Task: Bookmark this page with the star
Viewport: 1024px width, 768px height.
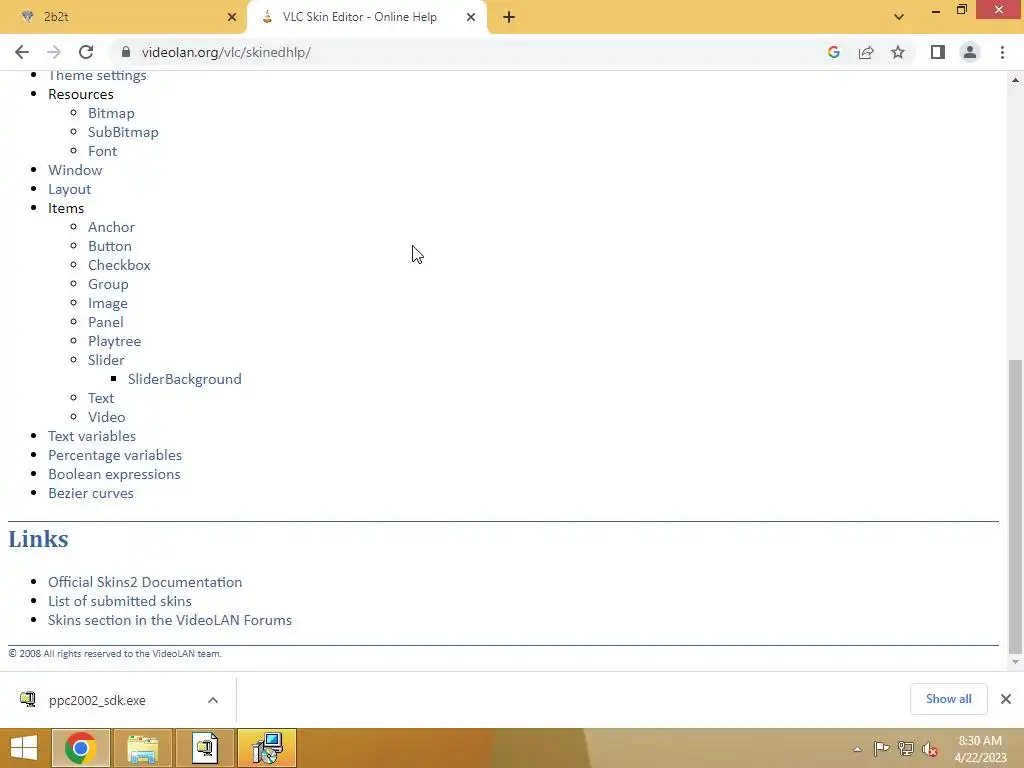Action: coord(898,52)
